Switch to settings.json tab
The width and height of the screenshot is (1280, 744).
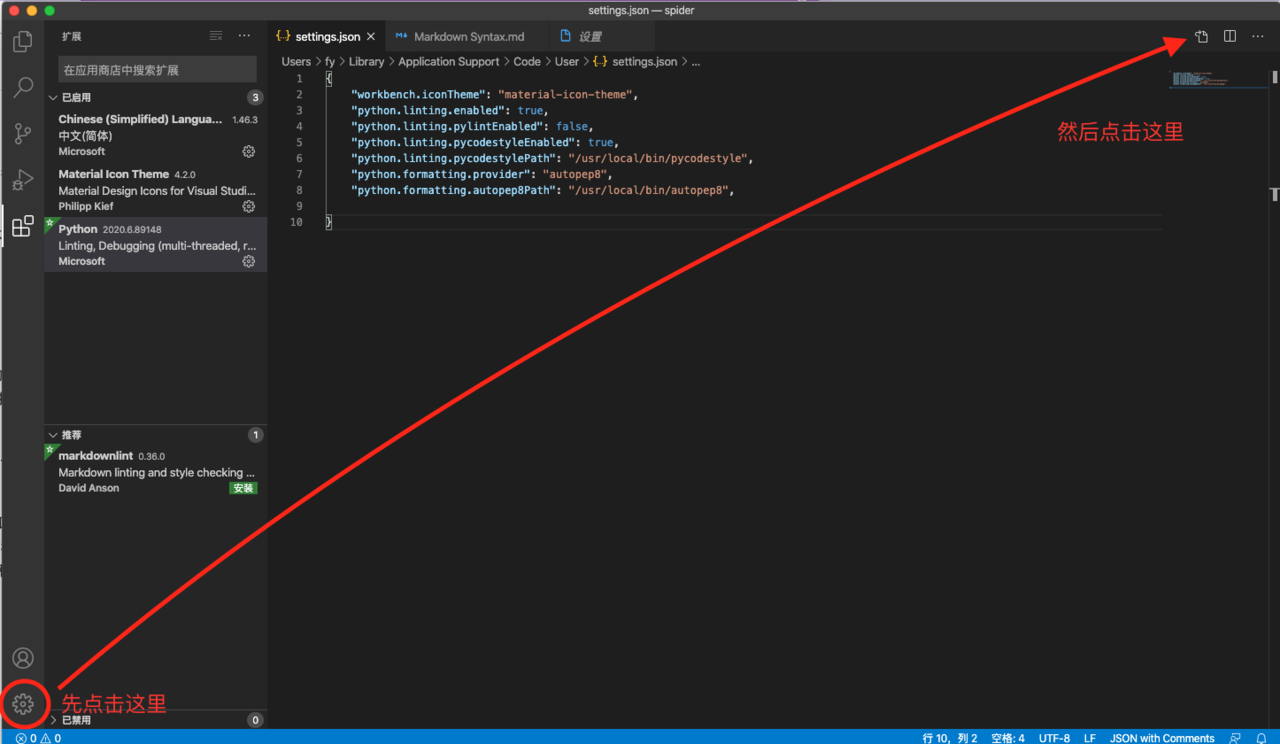326,37
